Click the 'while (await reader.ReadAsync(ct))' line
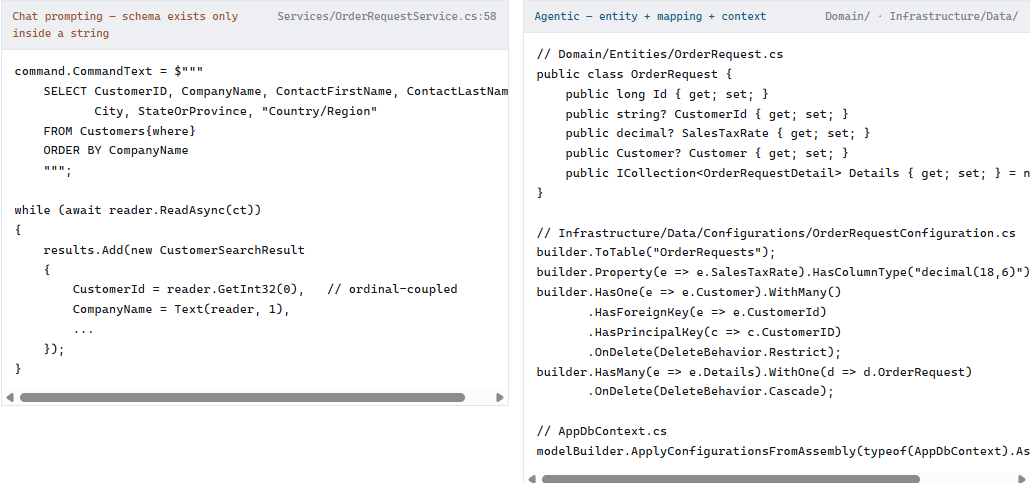 pyautogui.click(x=138, y=210)
